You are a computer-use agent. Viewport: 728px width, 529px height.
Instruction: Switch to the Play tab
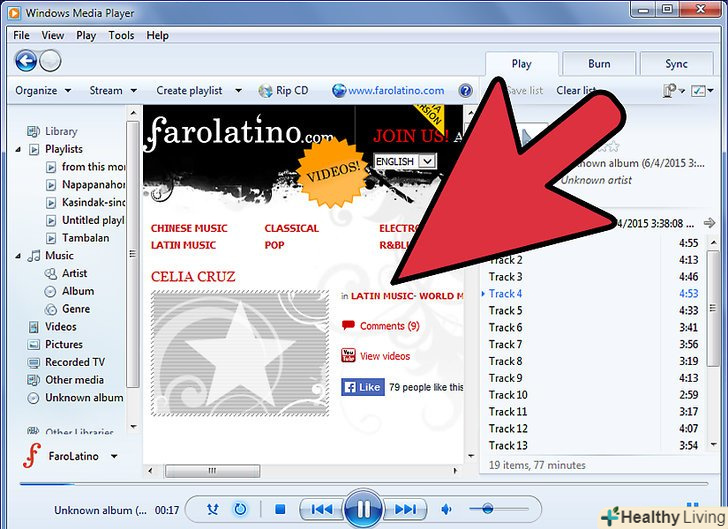(x=521, y=64)
